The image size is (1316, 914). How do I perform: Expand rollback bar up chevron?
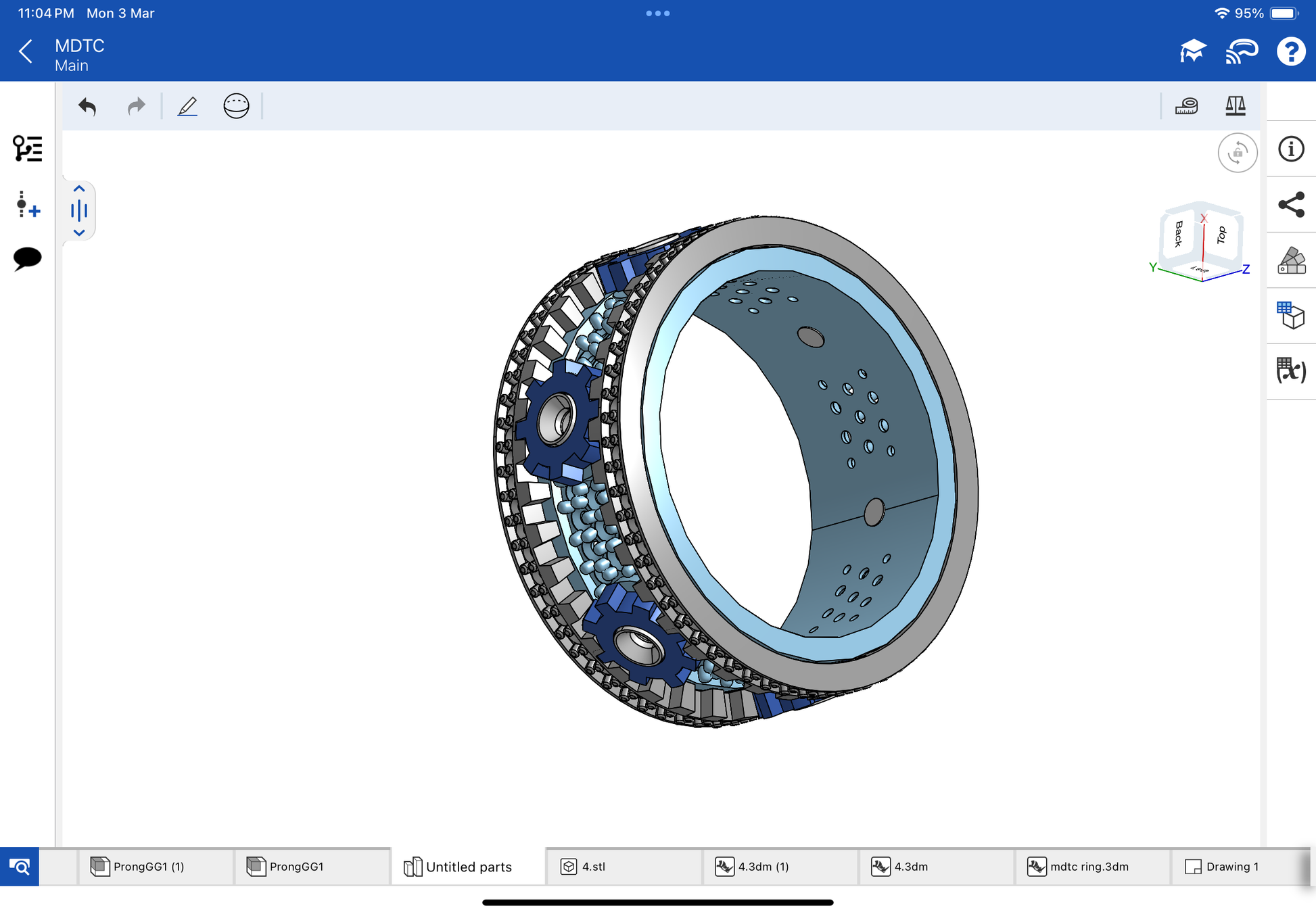point(79,189)
